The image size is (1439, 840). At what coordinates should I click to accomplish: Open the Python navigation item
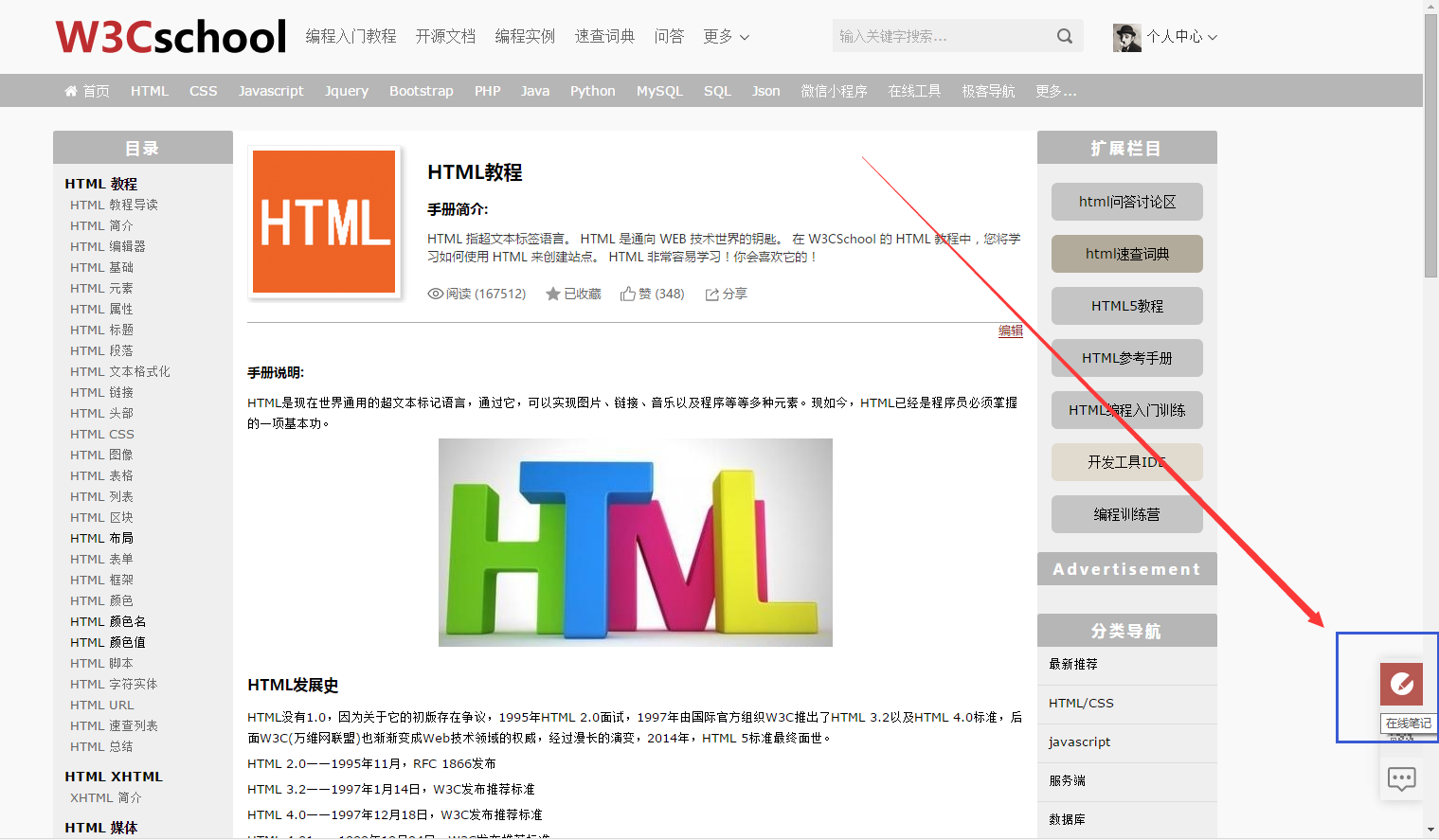click(592, 91)
